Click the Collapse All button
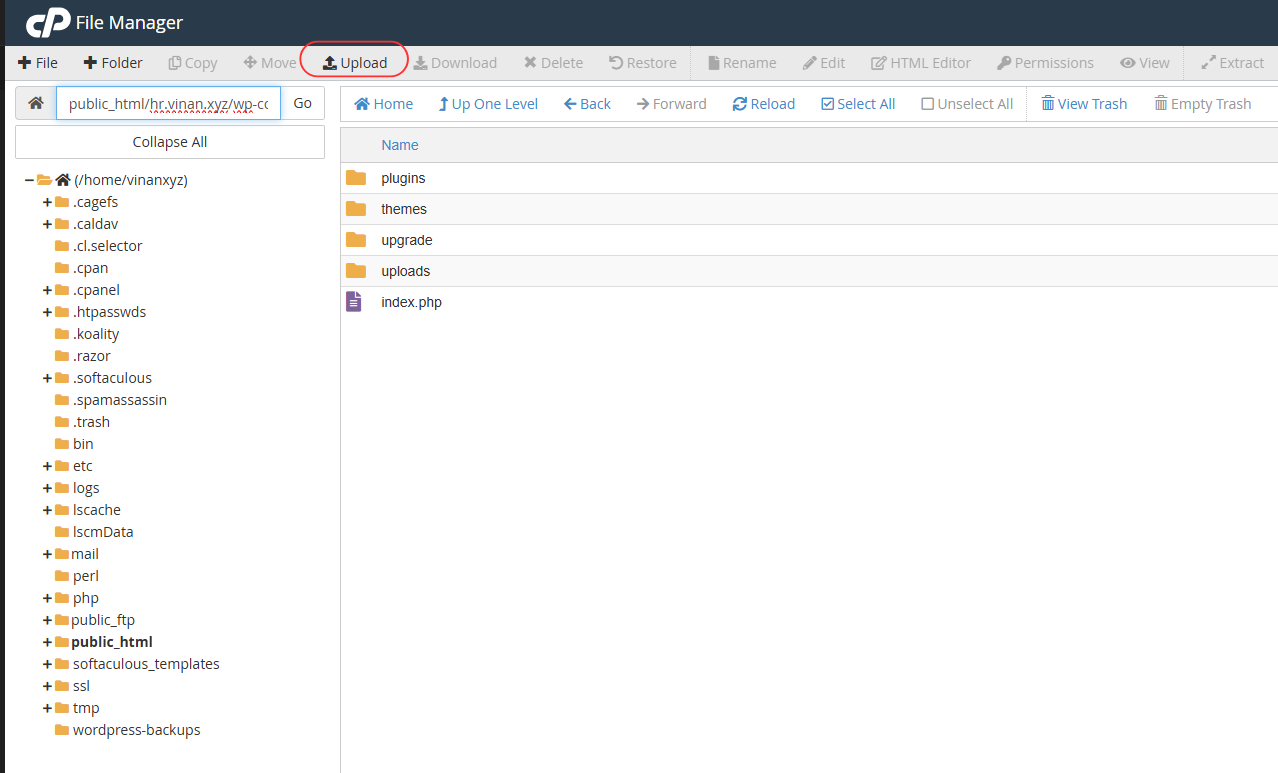 click(169, 141)
